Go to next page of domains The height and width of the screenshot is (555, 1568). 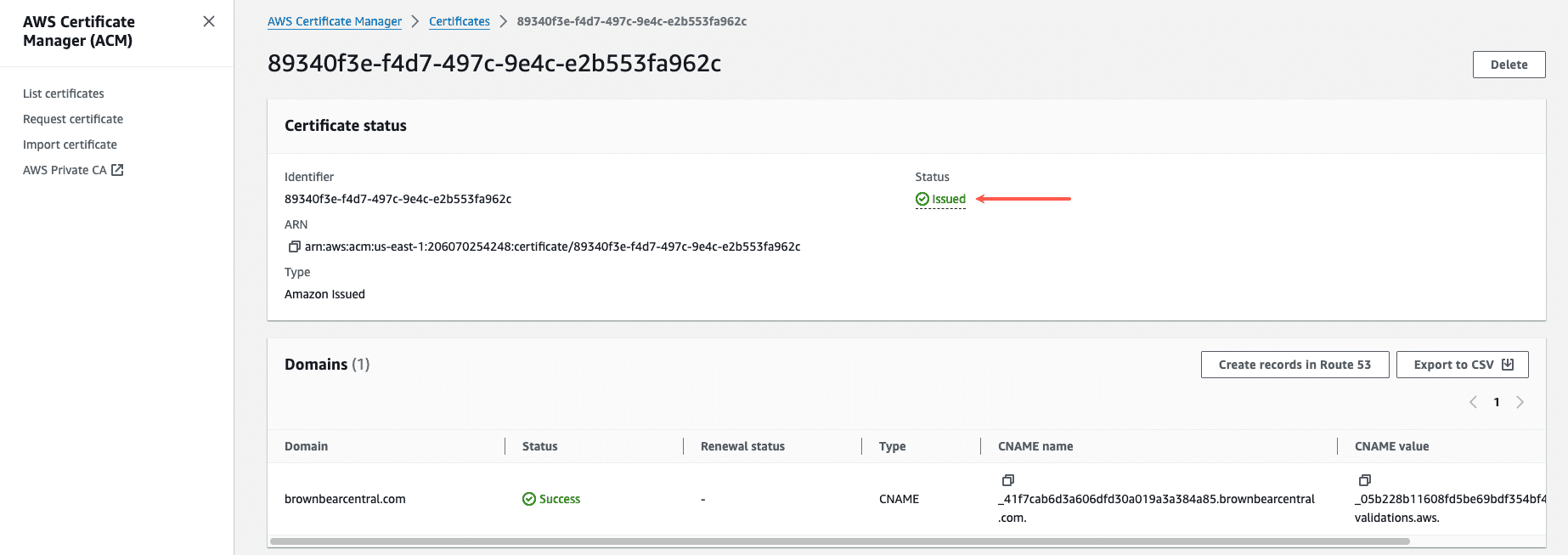1520,402
